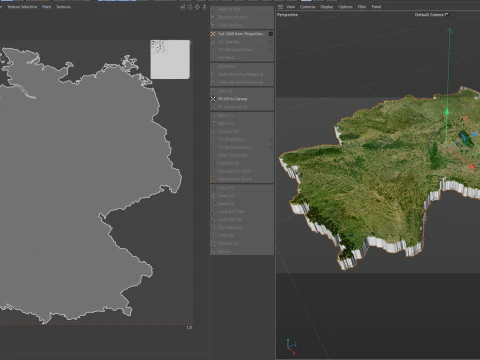Click the Fit UV to Canvas icon

click(x=213, y=99)
